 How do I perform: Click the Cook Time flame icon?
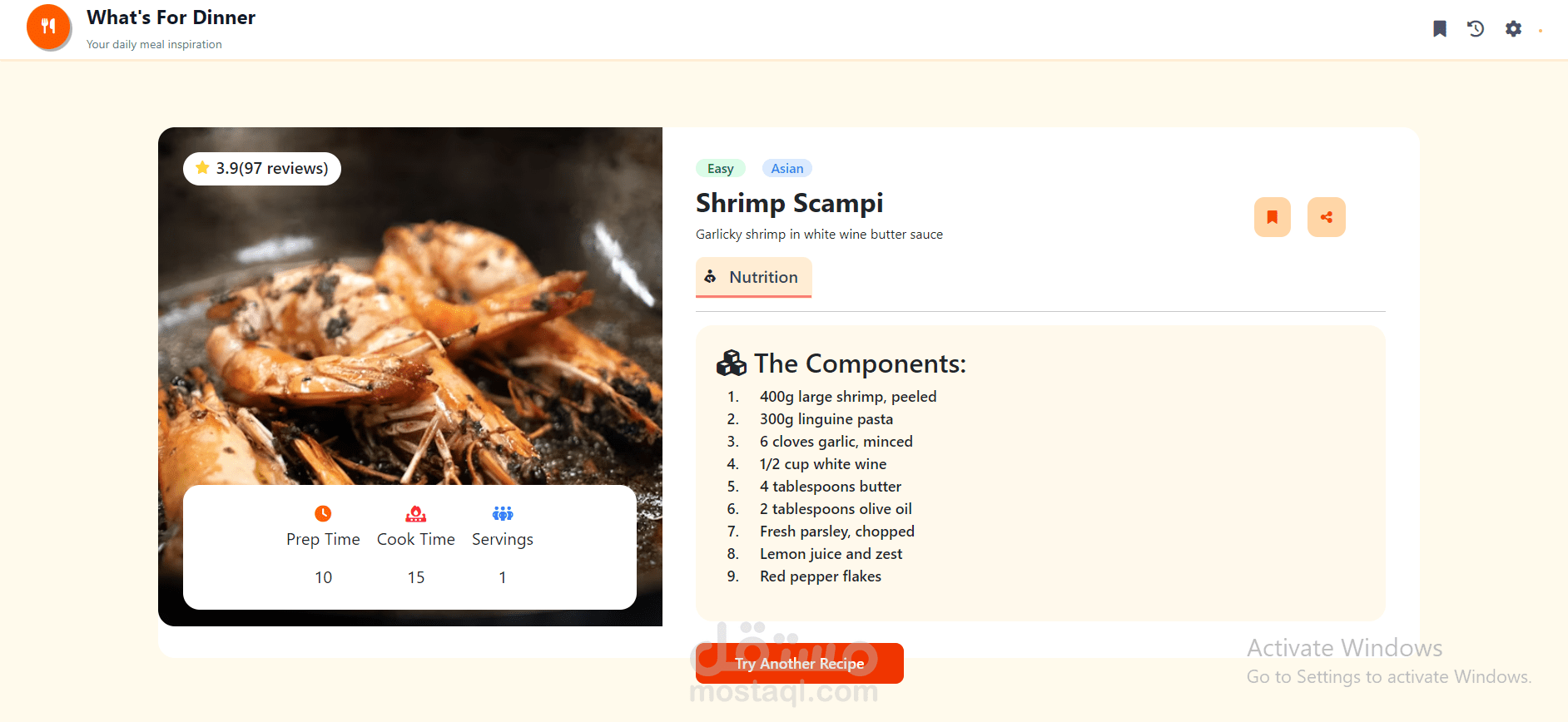(x=415, y=512)
